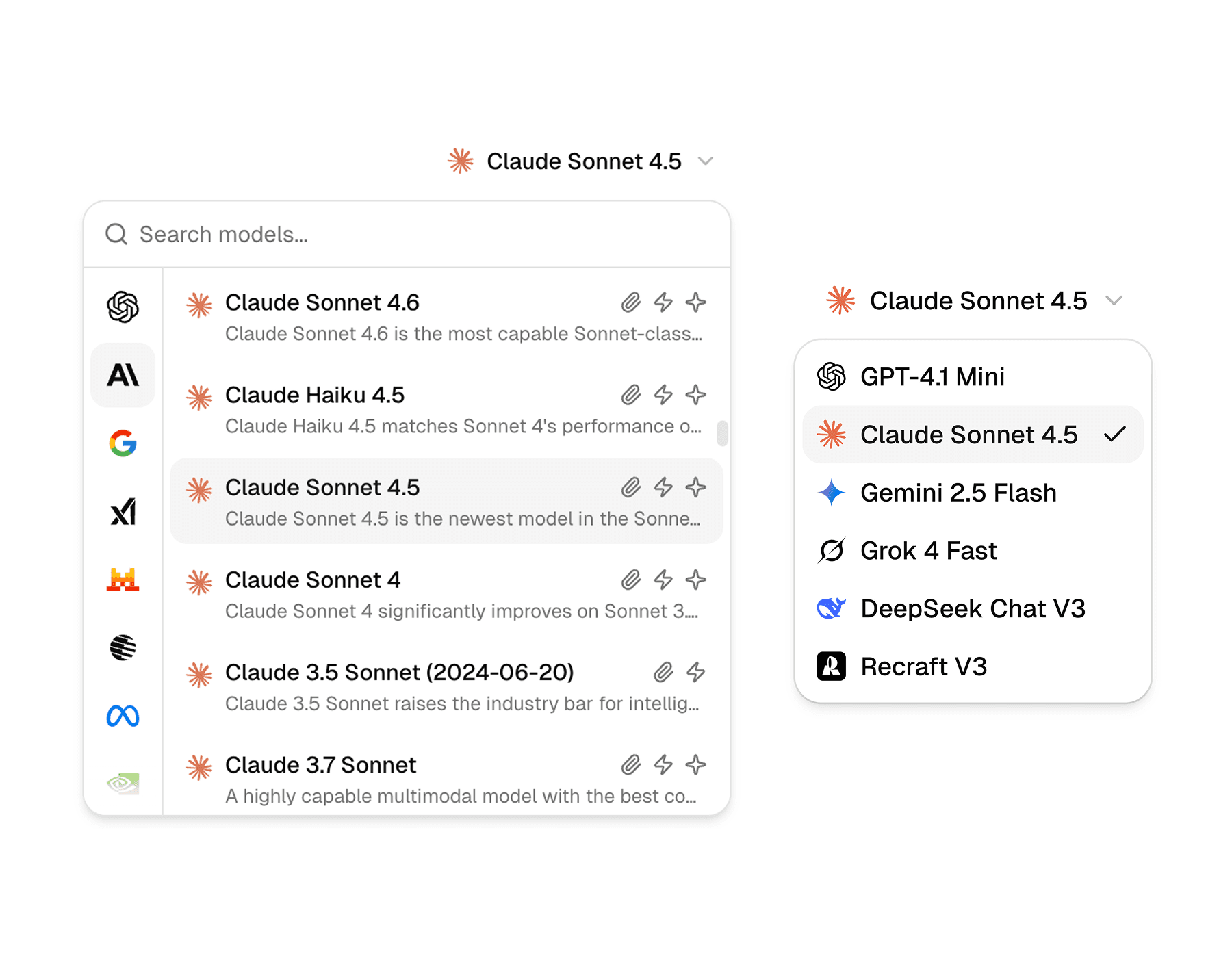Click the model list scrollbar thumb

click(722, 433)
